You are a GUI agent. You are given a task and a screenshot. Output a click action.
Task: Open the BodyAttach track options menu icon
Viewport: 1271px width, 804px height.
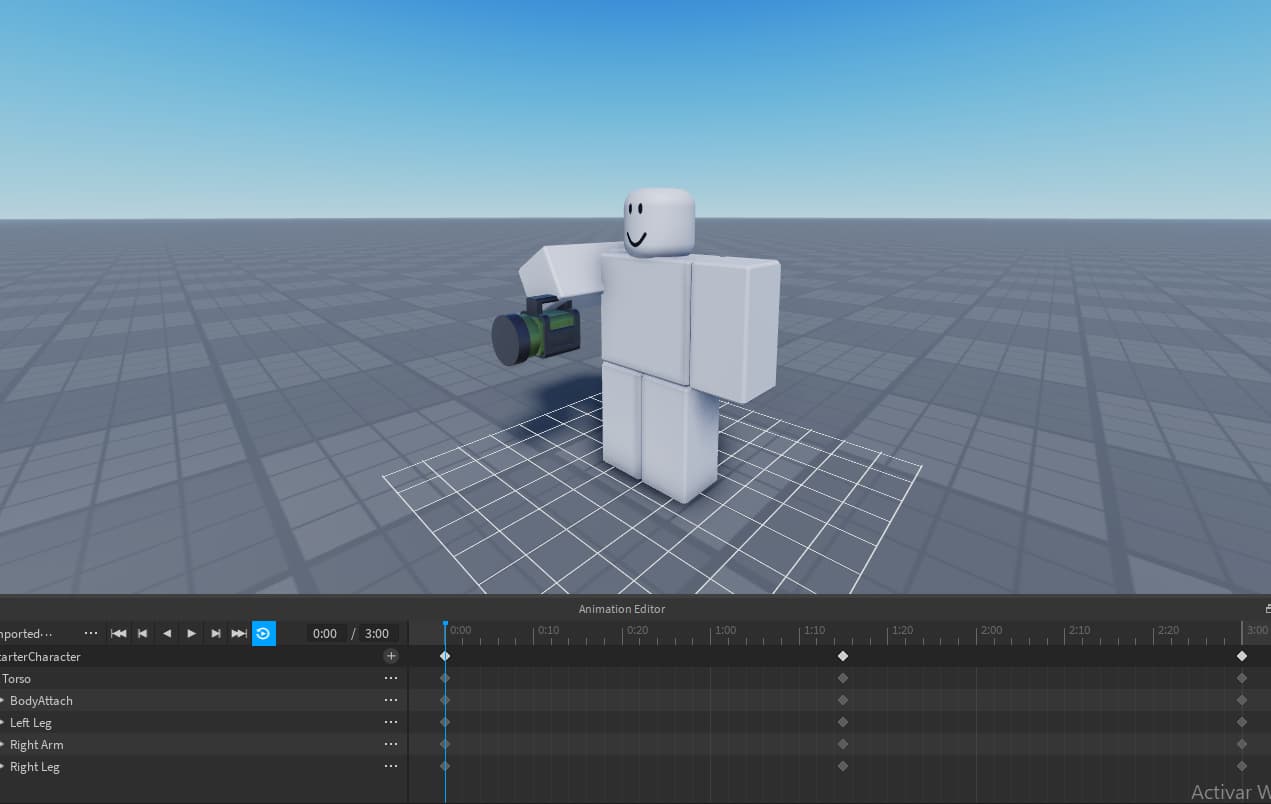pos(391,700)
